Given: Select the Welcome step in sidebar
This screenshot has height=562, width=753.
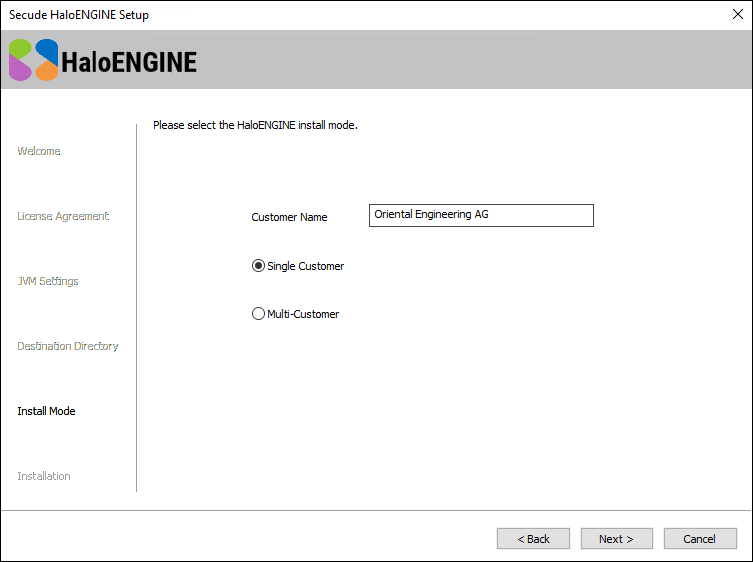Looking at the screenshot, I should [x=39, y=151].
